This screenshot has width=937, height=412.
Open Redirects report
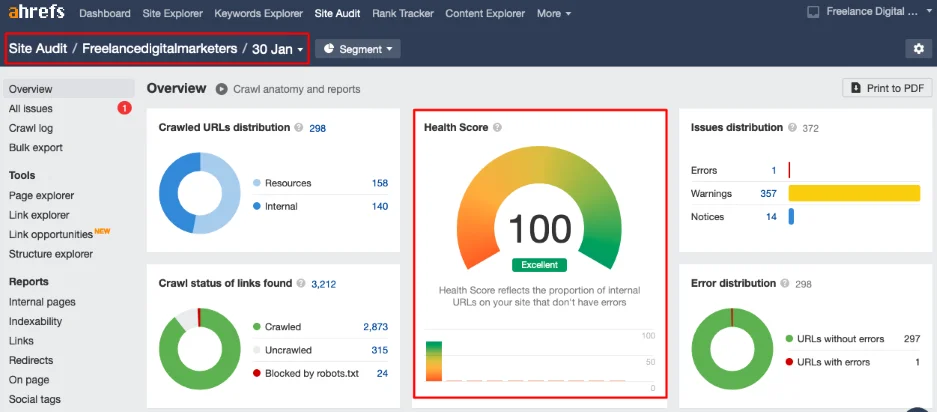click(x=31, y=361)
